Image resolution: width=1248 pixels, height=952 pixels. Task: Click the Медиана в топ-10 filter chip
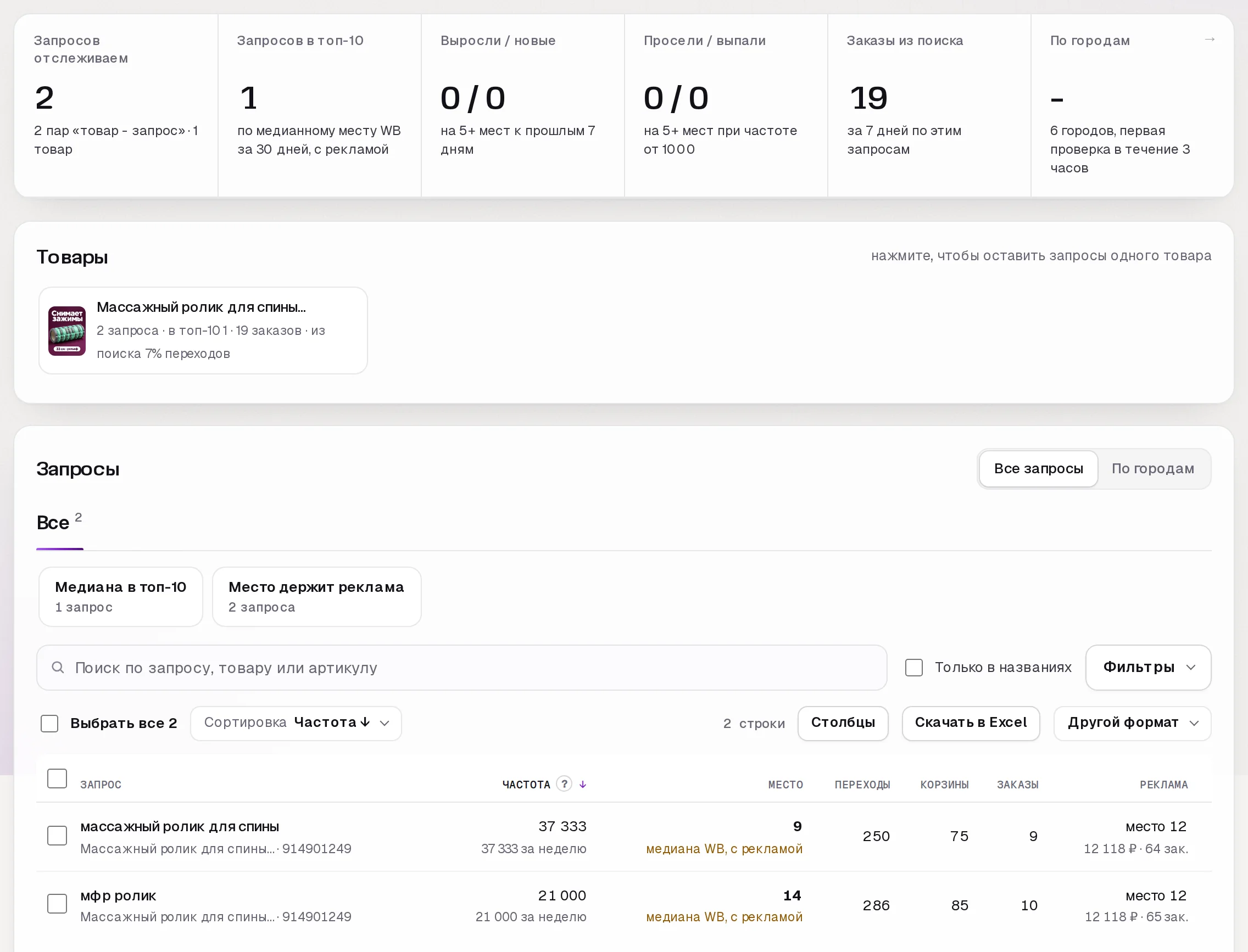point(121,597)
